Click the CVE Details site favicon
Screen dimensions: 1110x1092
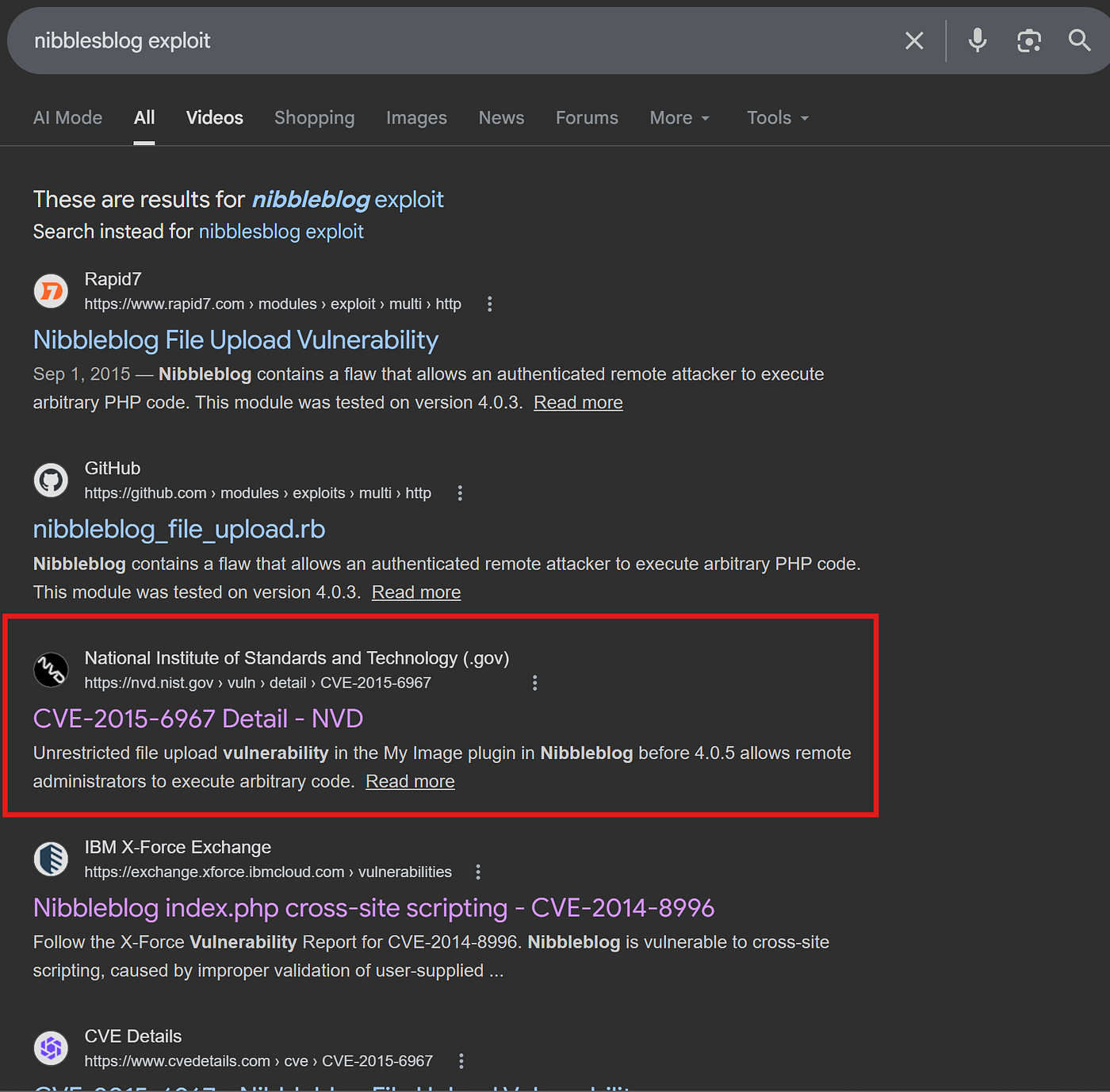click(51, 1048)
